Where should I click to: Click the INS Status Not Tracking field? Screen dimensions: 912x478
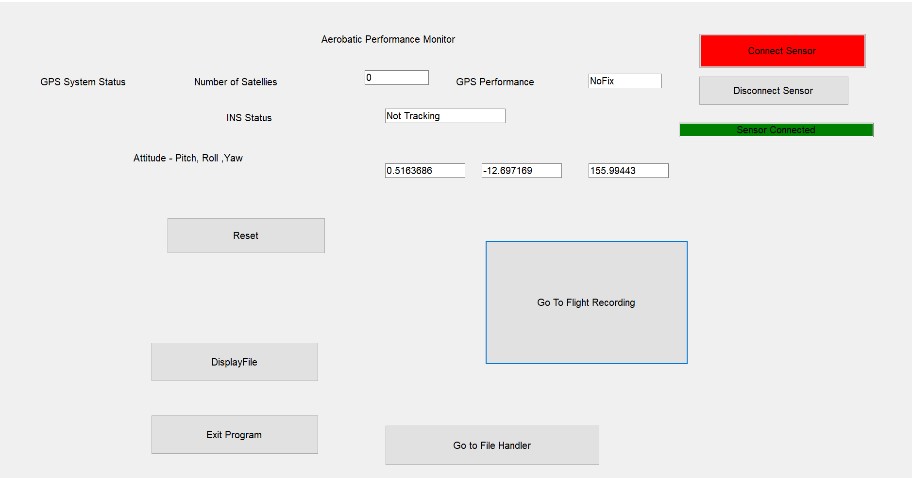(445, 116)
